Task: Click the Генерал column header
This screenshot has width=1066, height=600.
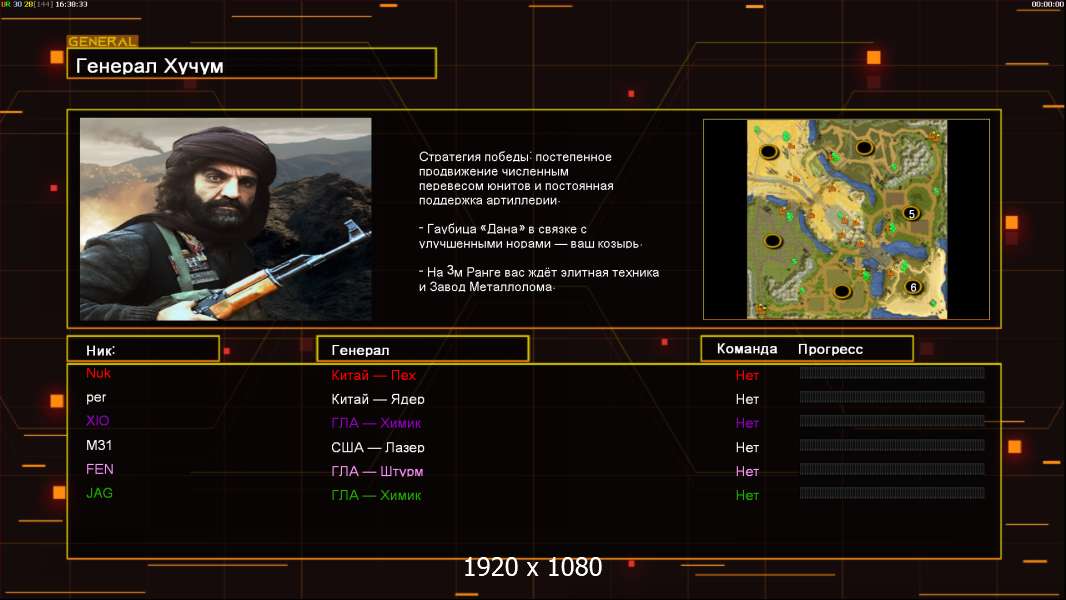Action: [422, 349]
